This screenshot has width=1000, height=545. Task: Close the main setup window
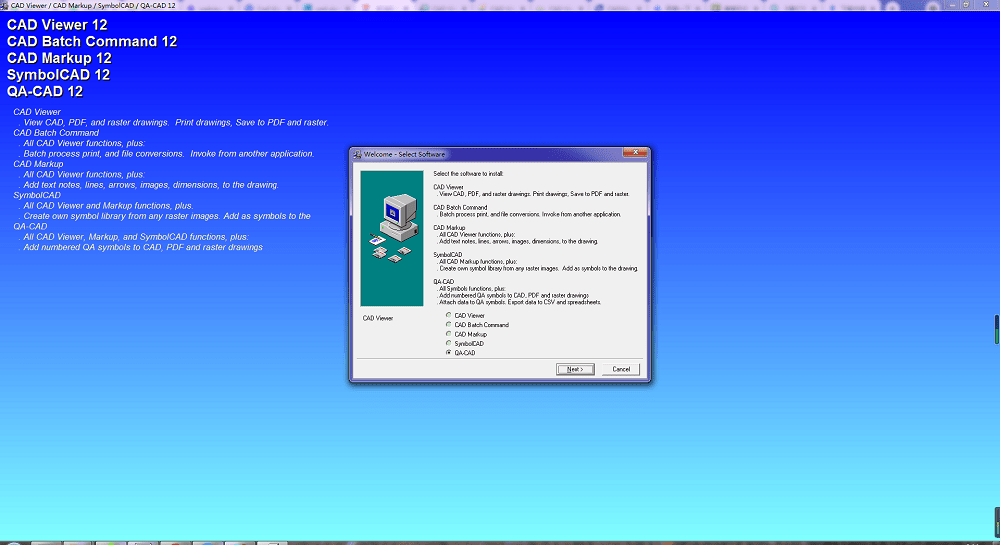[x=986, y=4]
